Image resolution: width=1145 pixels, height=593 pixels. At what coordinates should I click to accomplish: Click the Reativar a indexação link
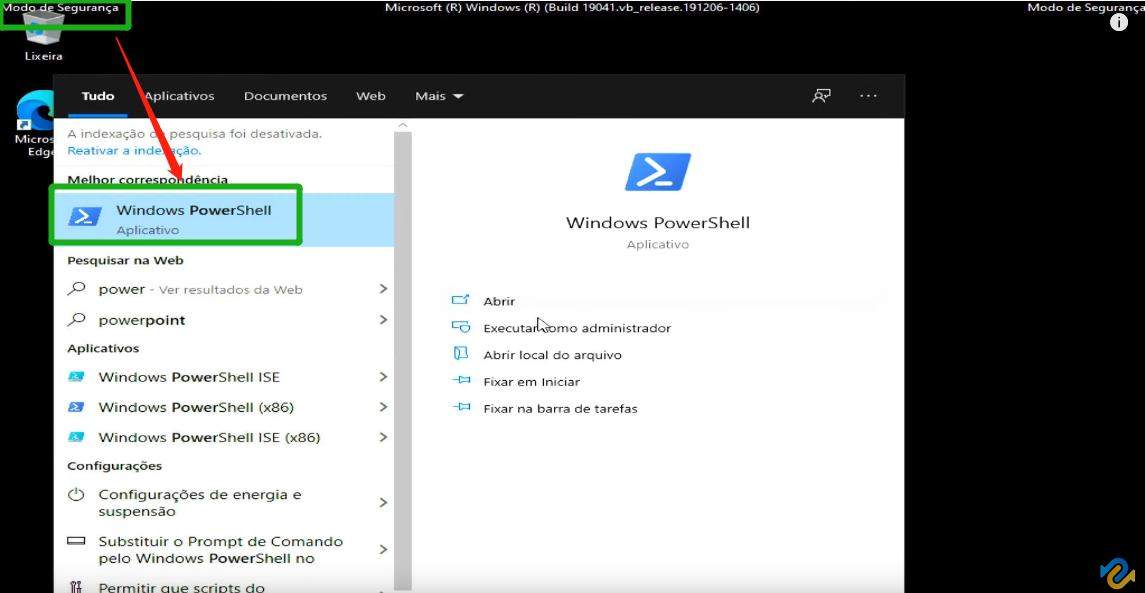[134, 150]
